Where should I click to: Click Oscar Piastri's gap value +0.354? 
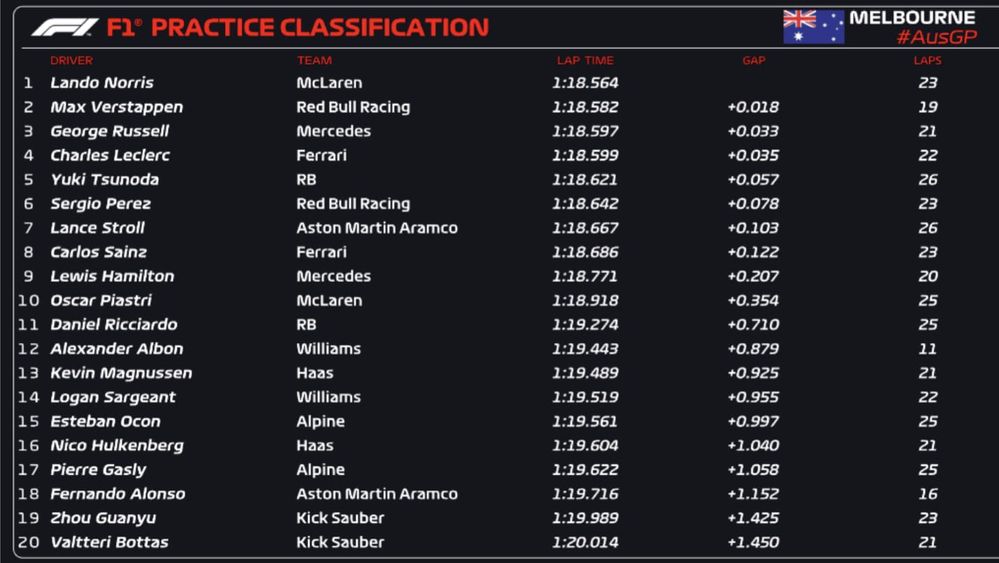[x=753, y=301]
